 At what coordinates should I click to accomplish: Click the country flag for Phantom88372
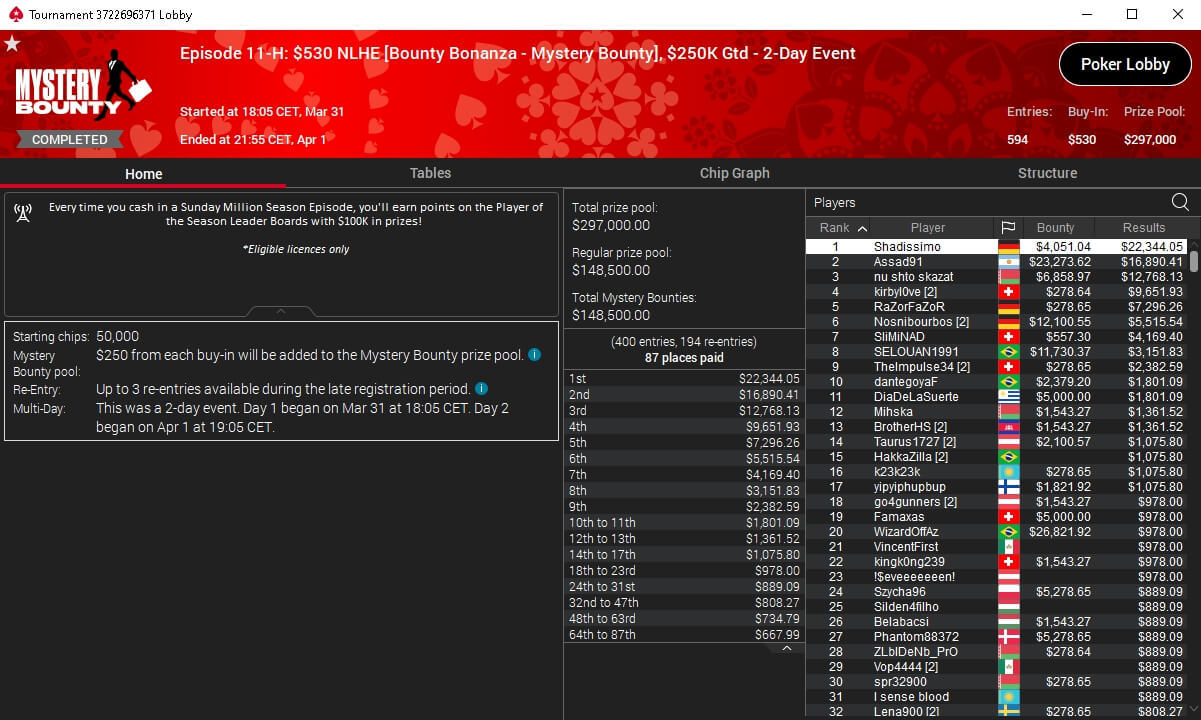click(x=1008, y=637)
